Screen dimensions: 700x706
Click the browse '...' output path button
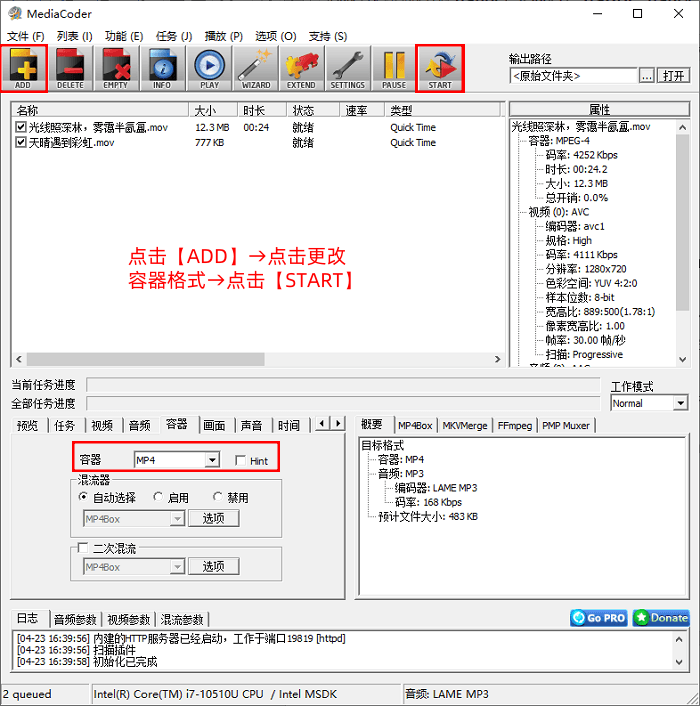pyautogui.click(x=647, y=76)
